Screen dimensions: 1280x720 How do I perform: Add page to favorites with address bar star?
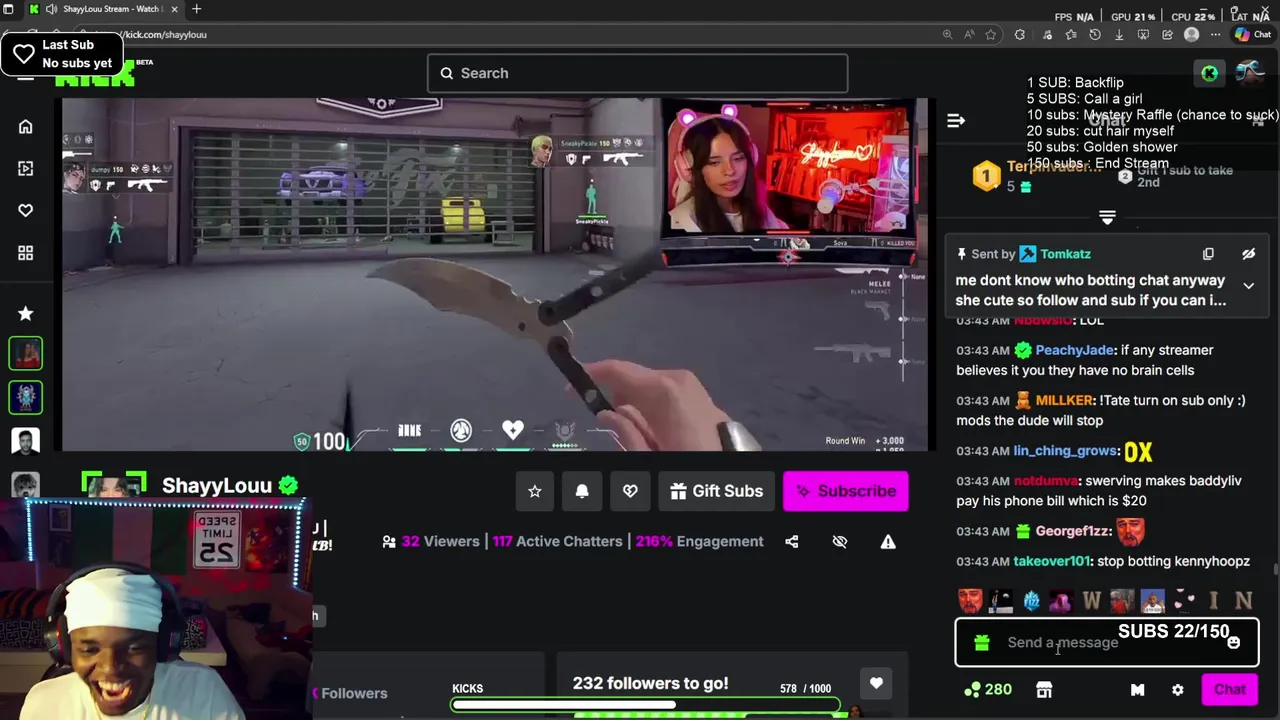tap(991, 34)
